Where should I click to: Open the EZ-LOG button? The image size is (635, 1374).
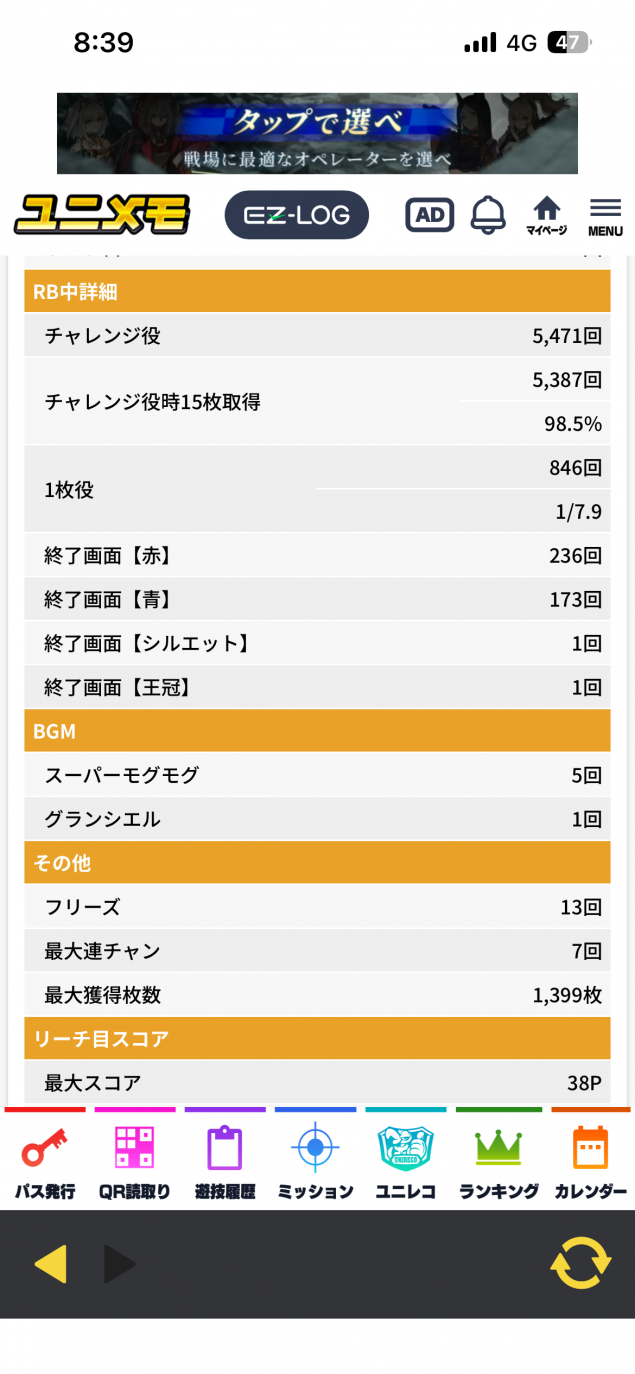[x=296, y=215]
